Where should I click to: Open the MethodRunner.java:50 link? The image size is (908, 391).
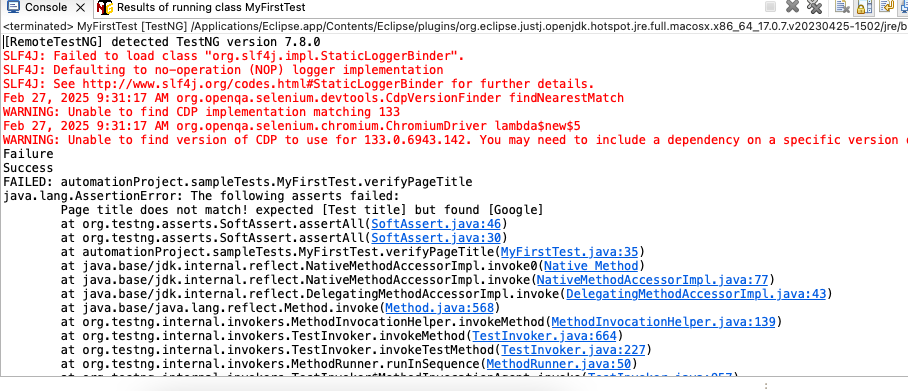(558, 364)
